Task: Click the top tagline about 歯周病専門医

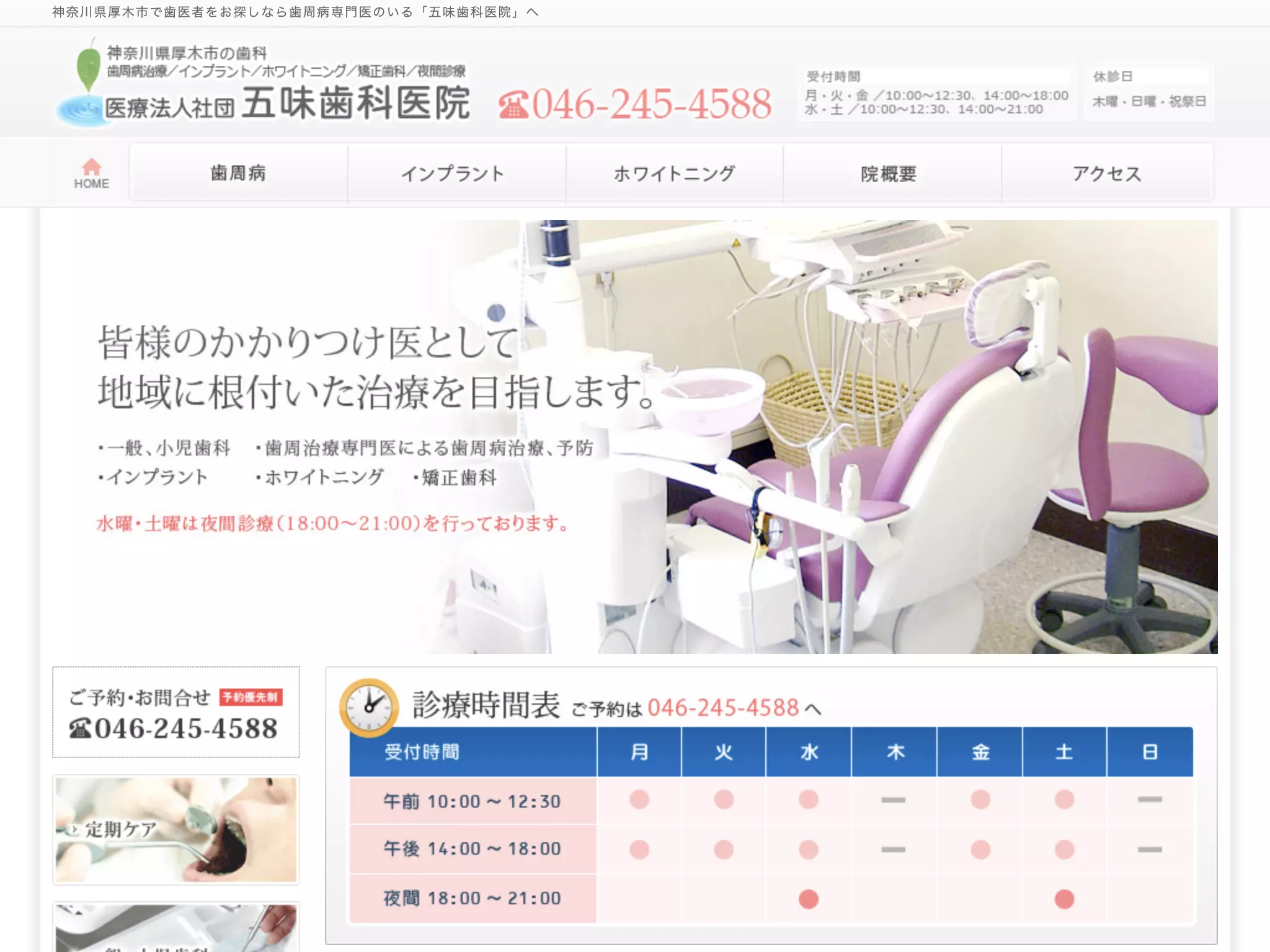Action: [296, 12]
